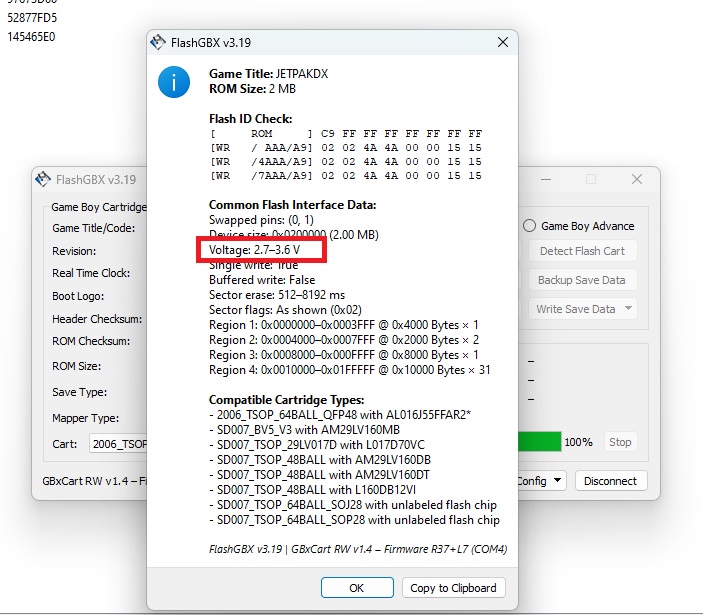This screenshot has width=703, height=615.
Task: Click the Game Title JETPAKDX text
Action: pyautogui.click(x=269, y=74)
